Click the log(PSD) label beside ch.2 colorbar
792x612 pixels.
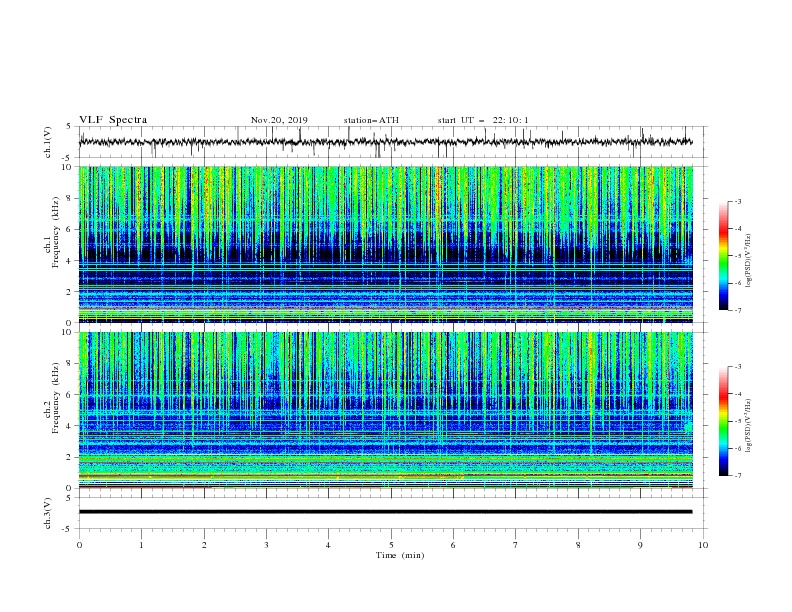[x=749, y=425]
